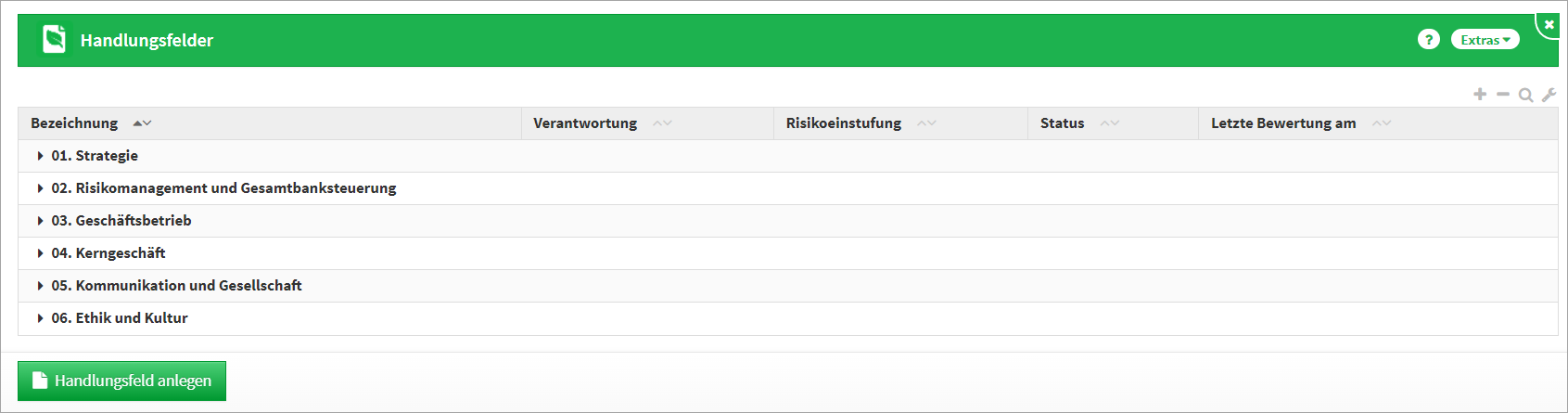Open table settings wrench icon
The height and width of the screenshot is (413, 1568).
(x=1549, y=95)
